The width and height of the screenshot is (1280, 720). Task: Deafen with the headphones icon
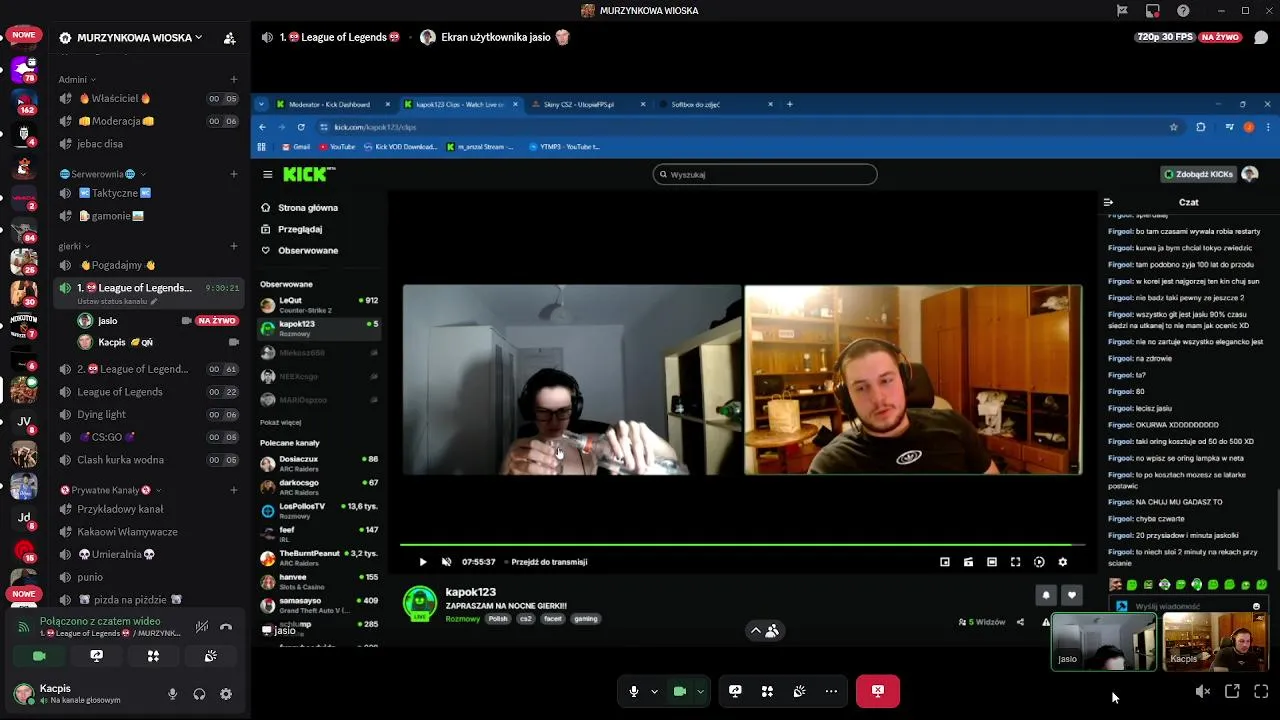(x=199, y=694)
